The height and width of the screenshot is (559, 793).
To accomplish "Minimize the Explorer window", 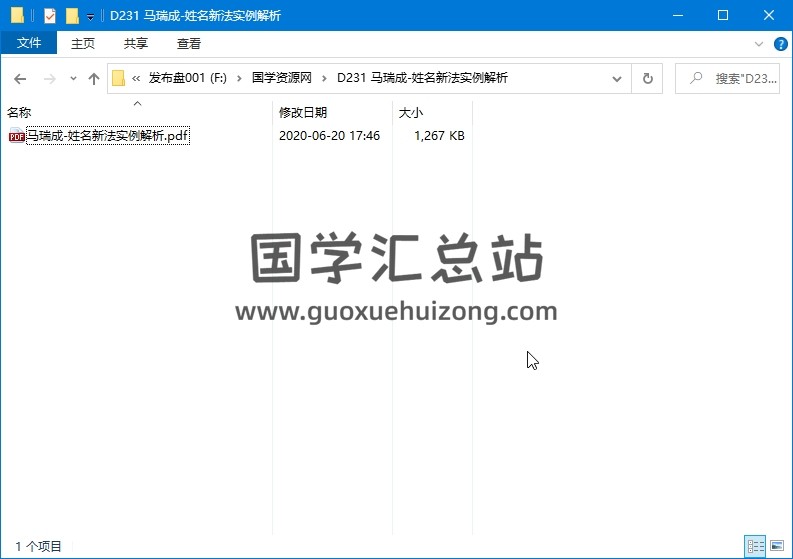I will point(678,15).
